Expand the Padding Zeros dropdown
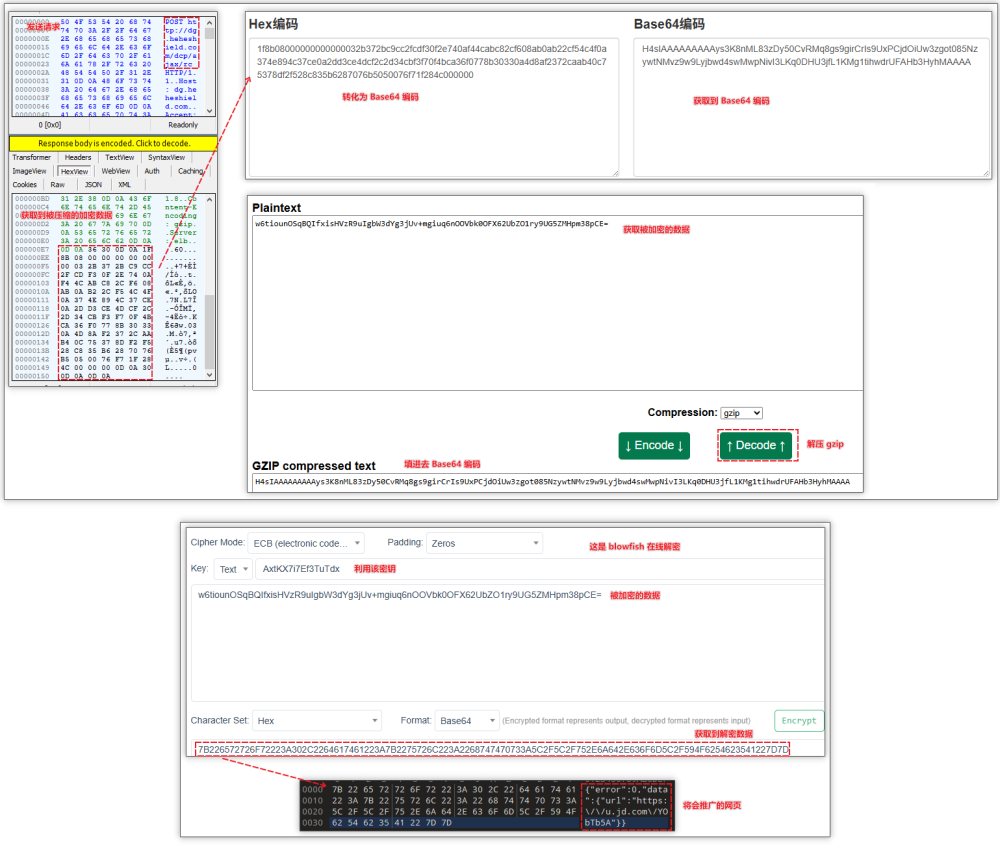This screenshot has height=845, width=1000. point(484,543)
